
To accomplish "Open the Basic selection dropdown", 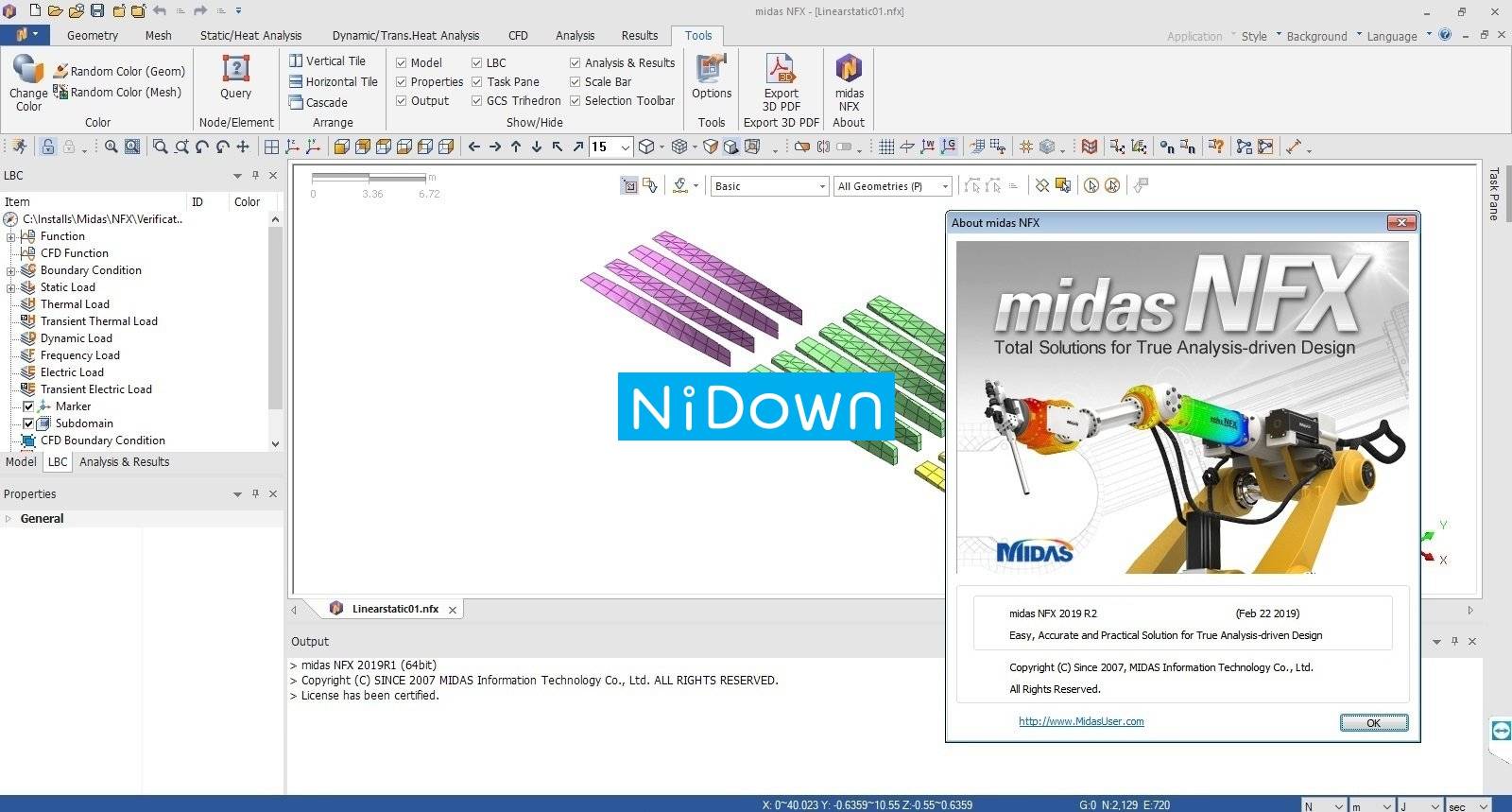I will point(770,186).
